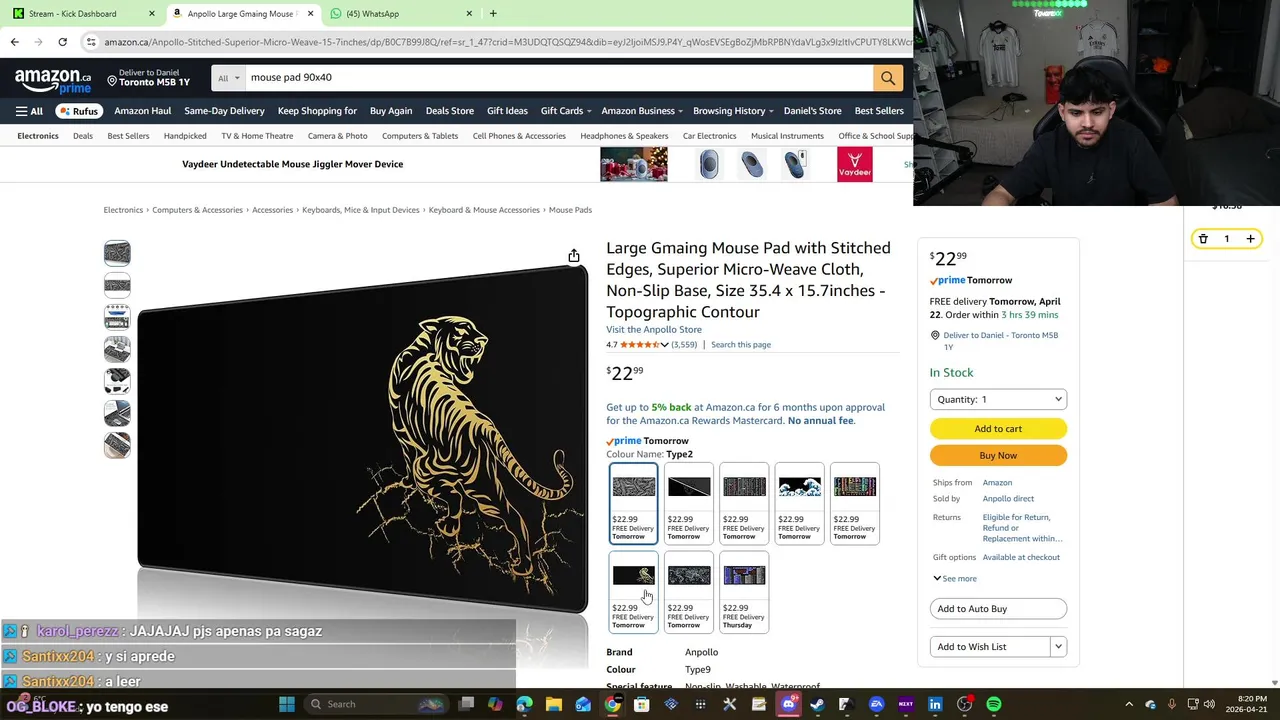Select the topographic contour colour swatch

pos(634,503)
